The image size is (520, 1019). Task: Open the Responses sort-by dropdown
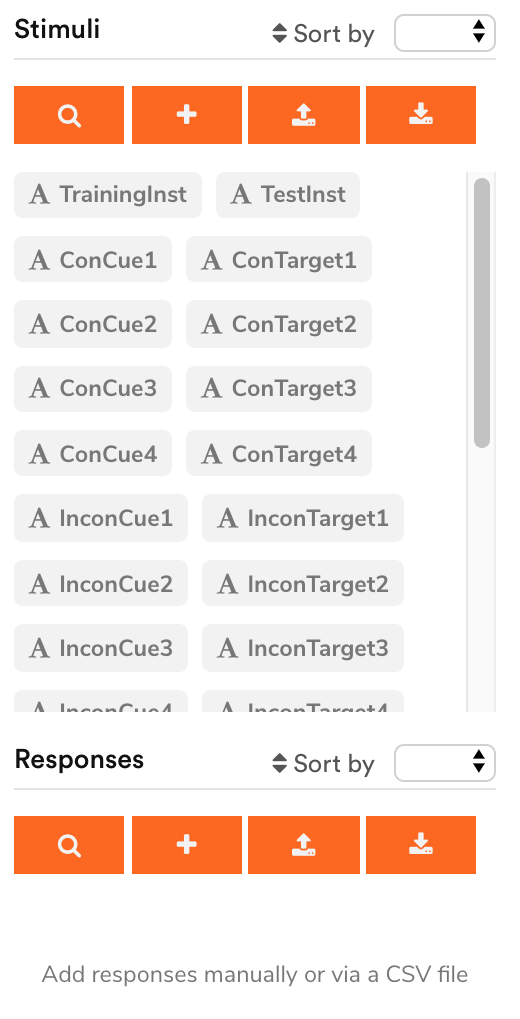point(445,763)
